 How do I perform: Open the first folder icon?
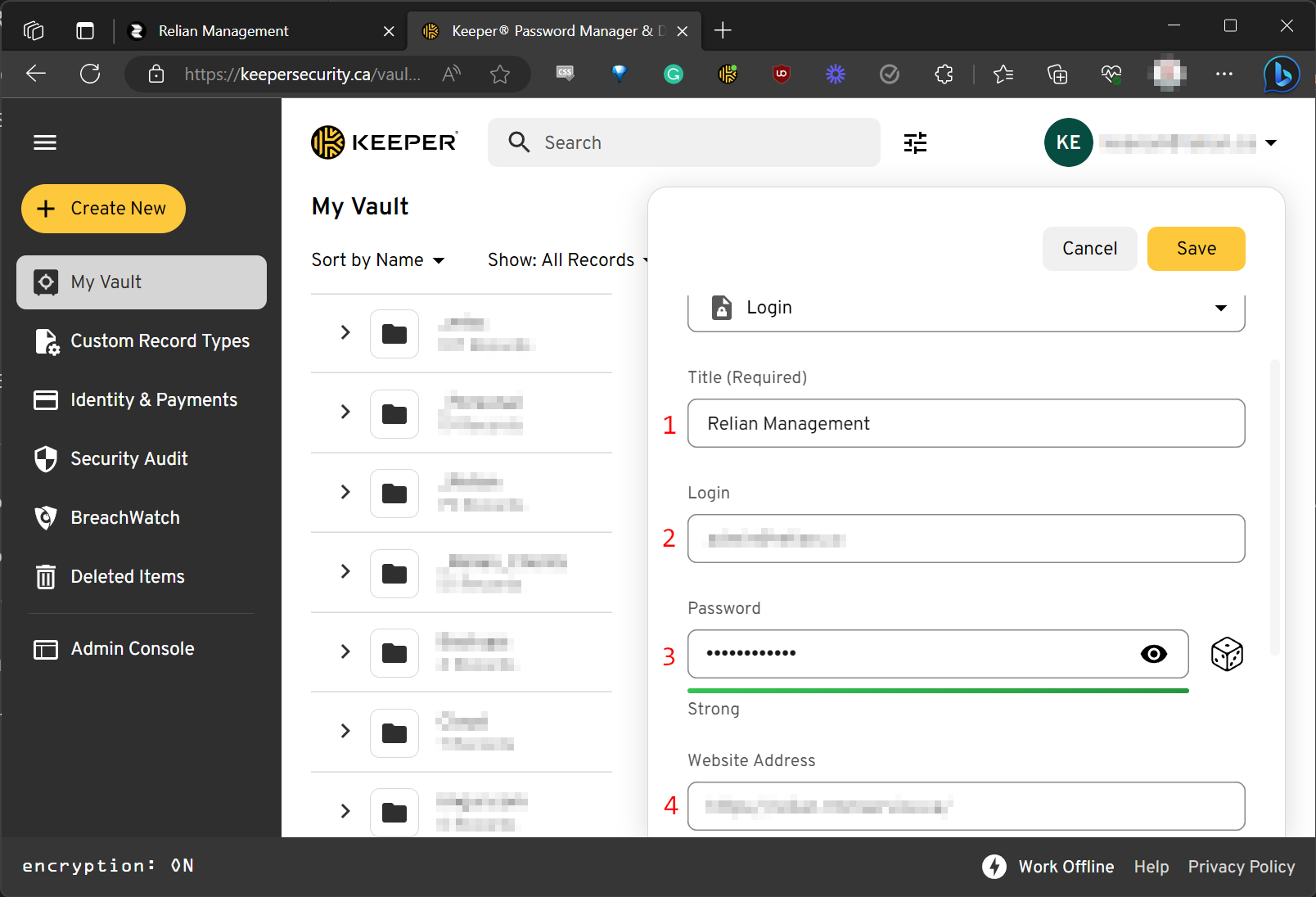[x=394, y=334]
